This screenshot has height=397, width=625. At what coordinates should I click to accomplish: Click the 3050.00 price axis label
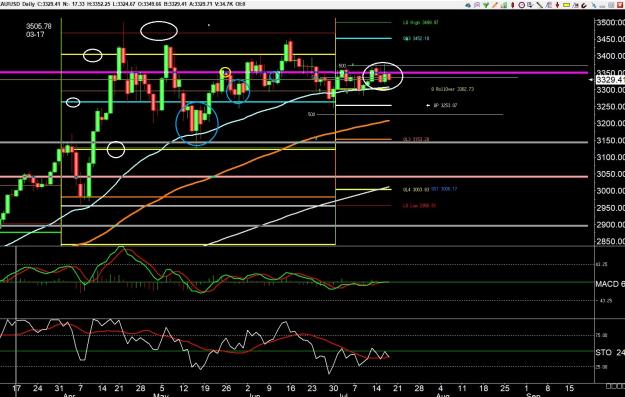coord(610,174)
